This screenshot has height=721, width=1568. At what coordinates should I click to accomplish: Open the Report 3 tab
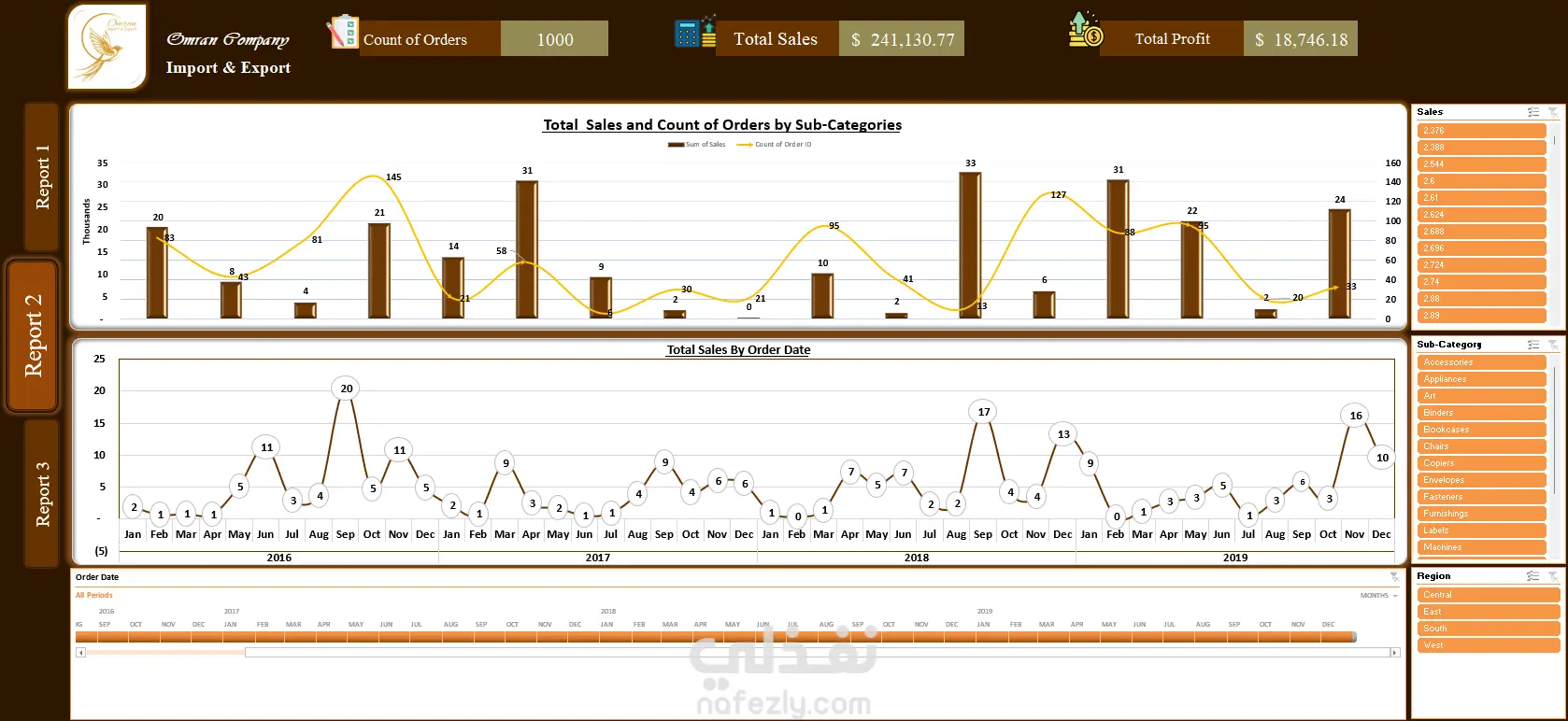click(42, 494)
